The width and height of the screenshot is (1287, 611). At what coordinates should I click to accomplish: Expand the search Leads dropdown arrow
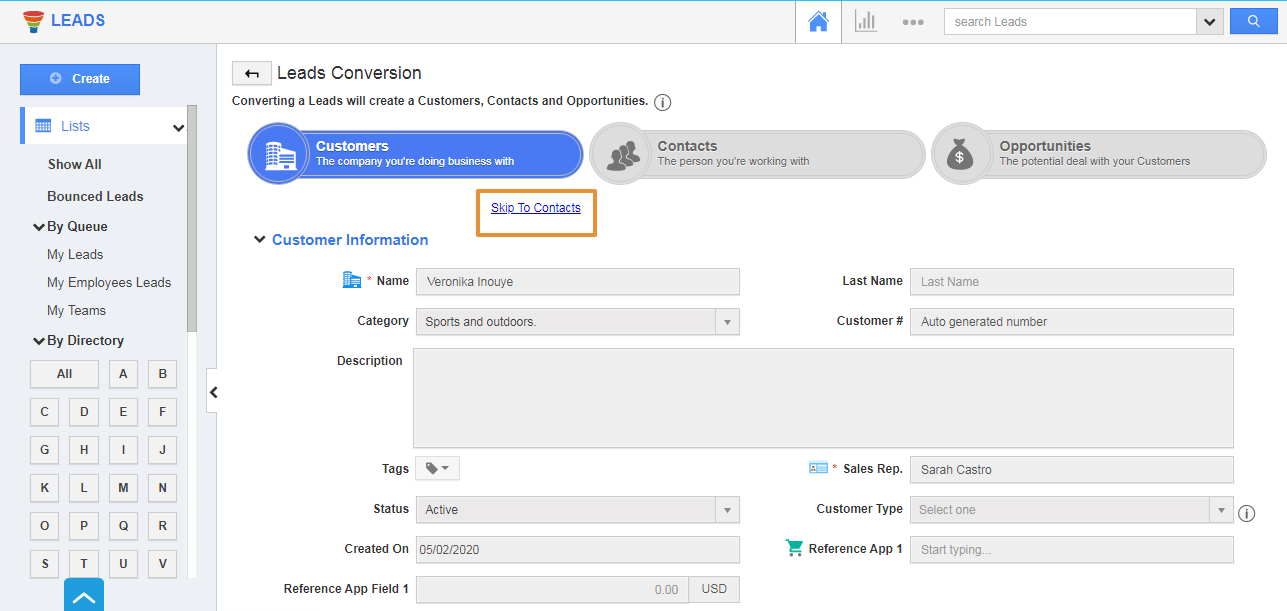click(1210, 22)
